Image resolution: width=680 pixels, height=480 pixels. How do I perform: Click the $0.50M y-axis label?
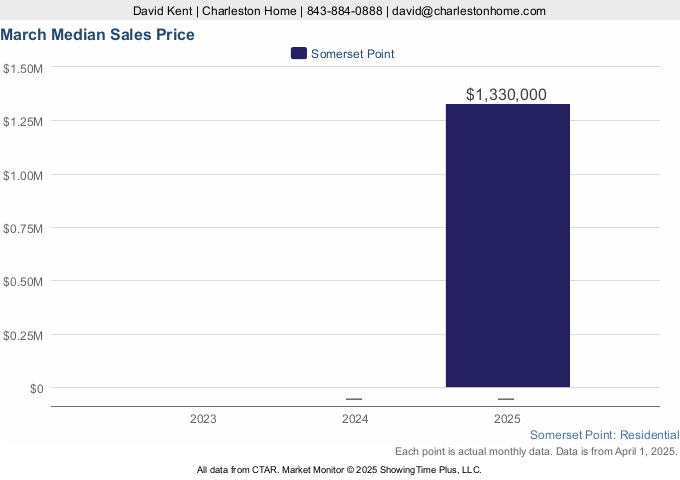pyautogui.click(x=22, y=282)
